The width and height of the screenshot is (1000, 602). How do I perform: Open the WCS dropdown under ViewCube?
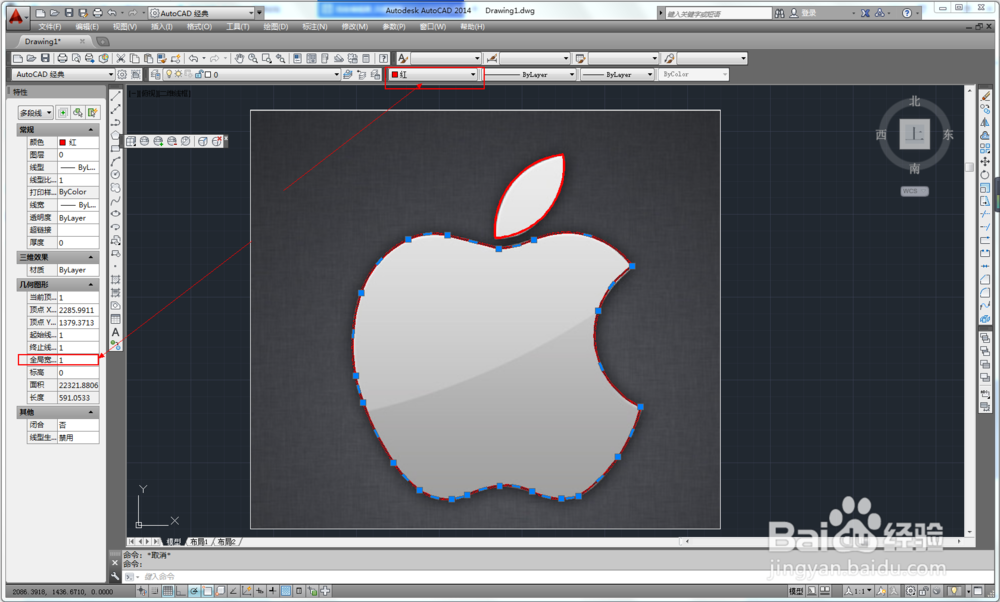(915, 191)
